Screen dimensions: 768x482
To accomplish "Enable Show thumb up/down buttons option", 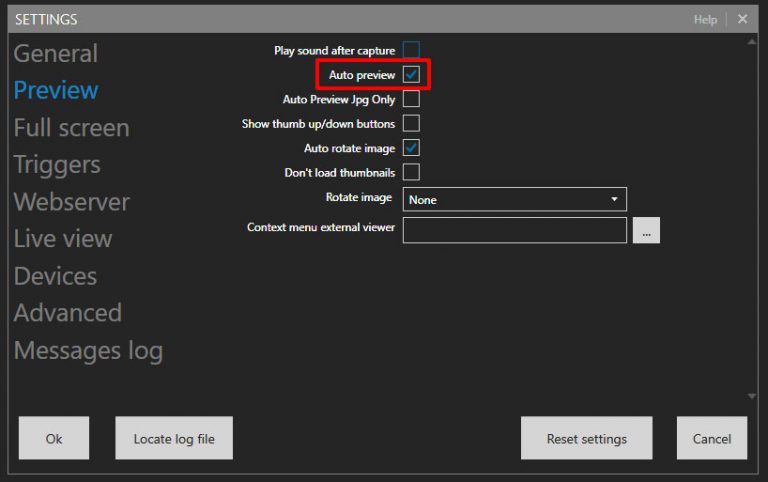I will [411, 124].
